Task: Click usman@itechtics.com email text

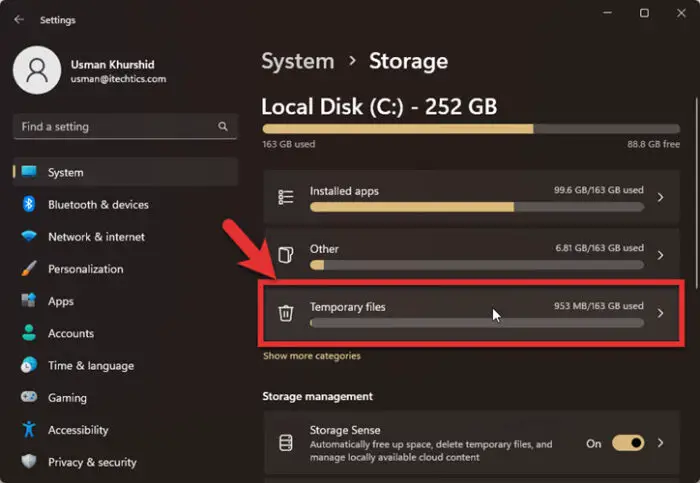Action: coord(118,79)
